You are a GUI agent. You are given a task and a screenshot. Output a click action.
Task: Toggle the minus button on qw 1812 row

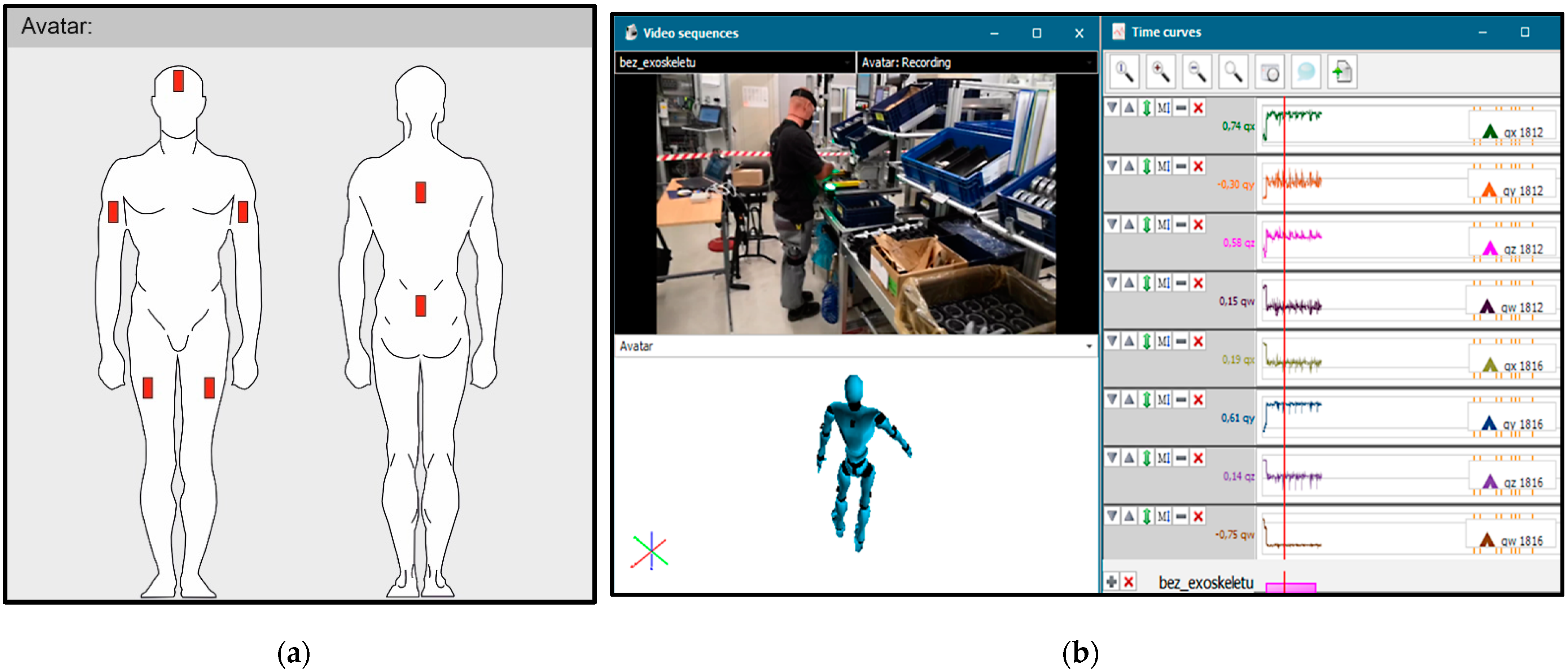coord(1181,283)
